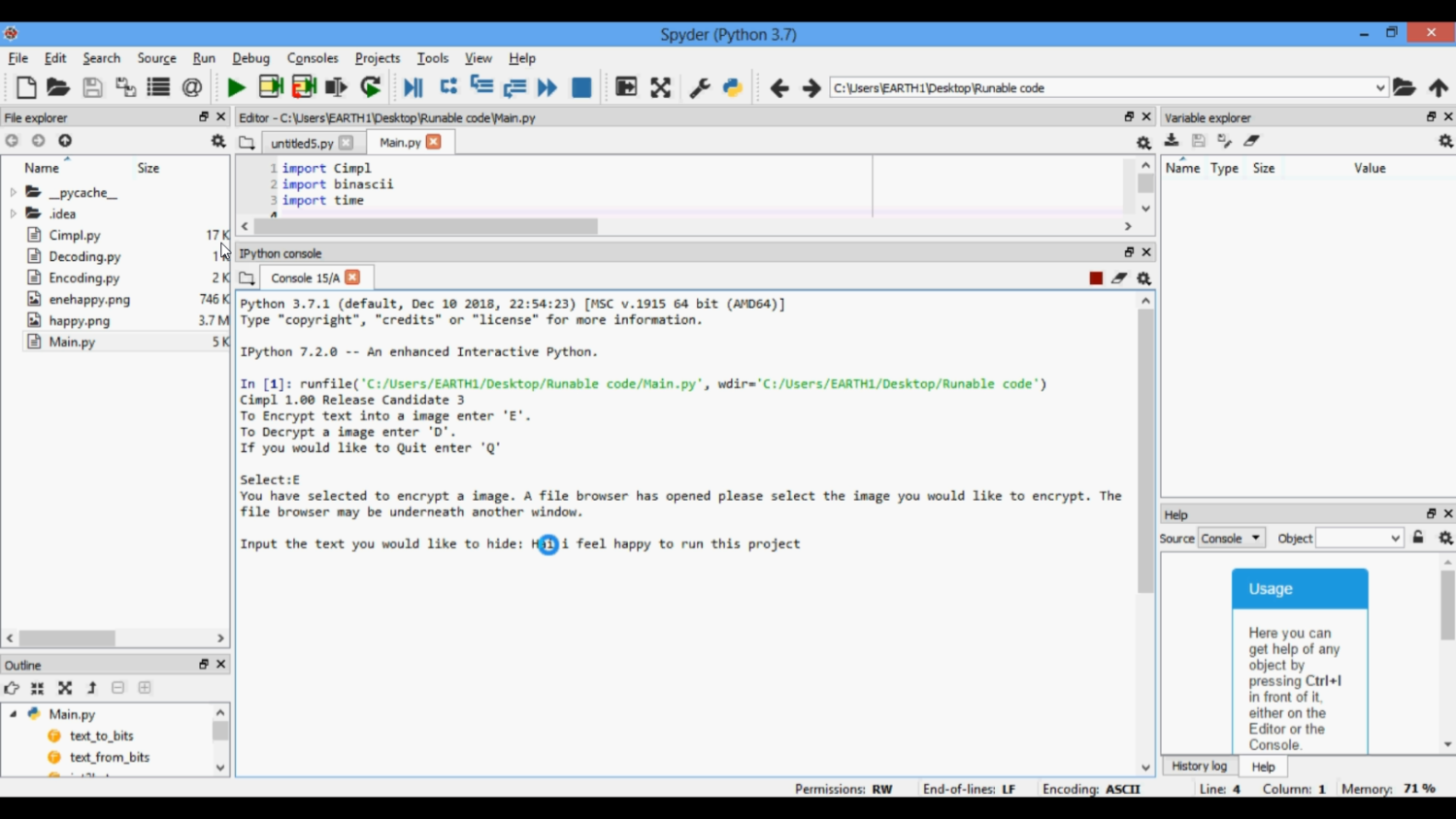Click the Save file toolbar icon

coord(92,87)
